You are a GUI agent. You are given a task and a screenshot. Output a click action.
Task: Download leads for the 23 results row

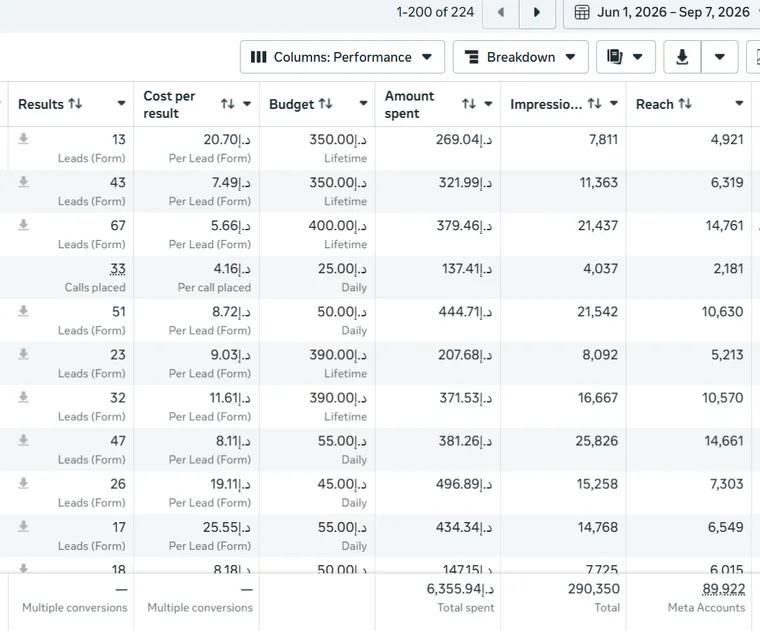click(x=23, y=355)
